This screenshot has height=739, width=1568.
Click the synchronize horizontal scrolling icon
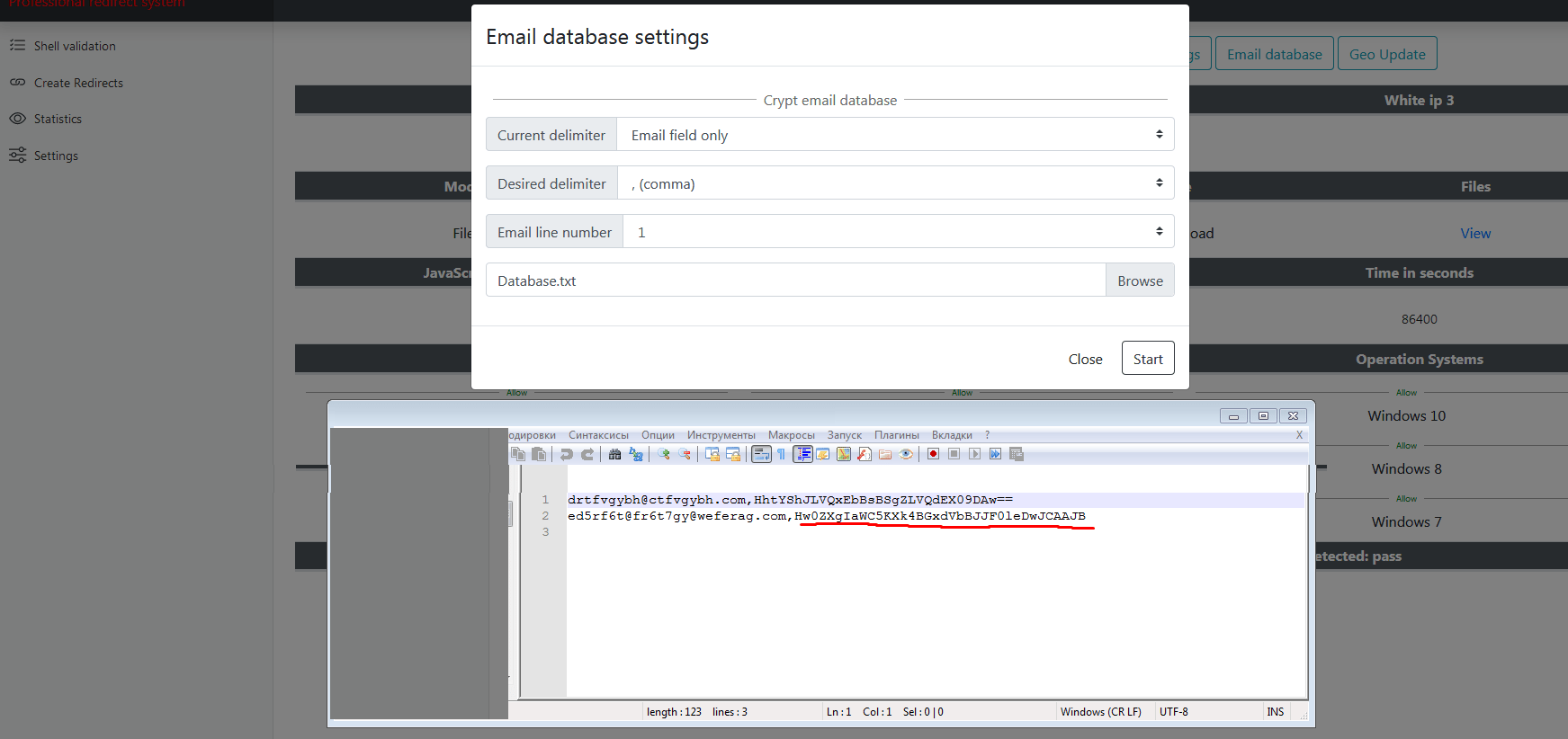click(x=733, y=454)
